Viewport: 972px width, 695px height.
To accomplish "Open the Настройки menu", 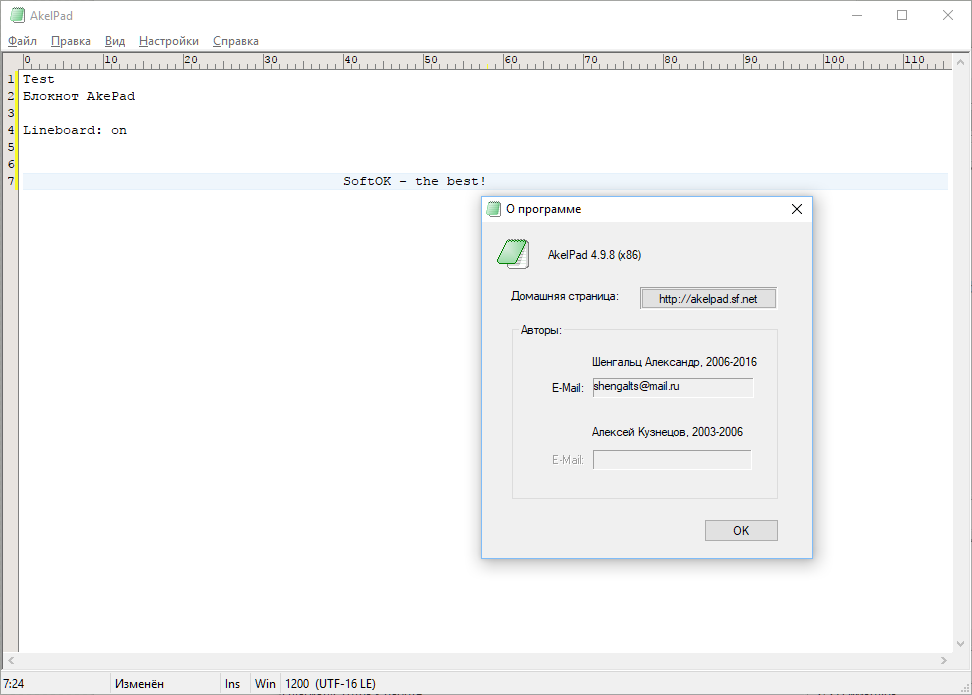I will coord(169,41).
